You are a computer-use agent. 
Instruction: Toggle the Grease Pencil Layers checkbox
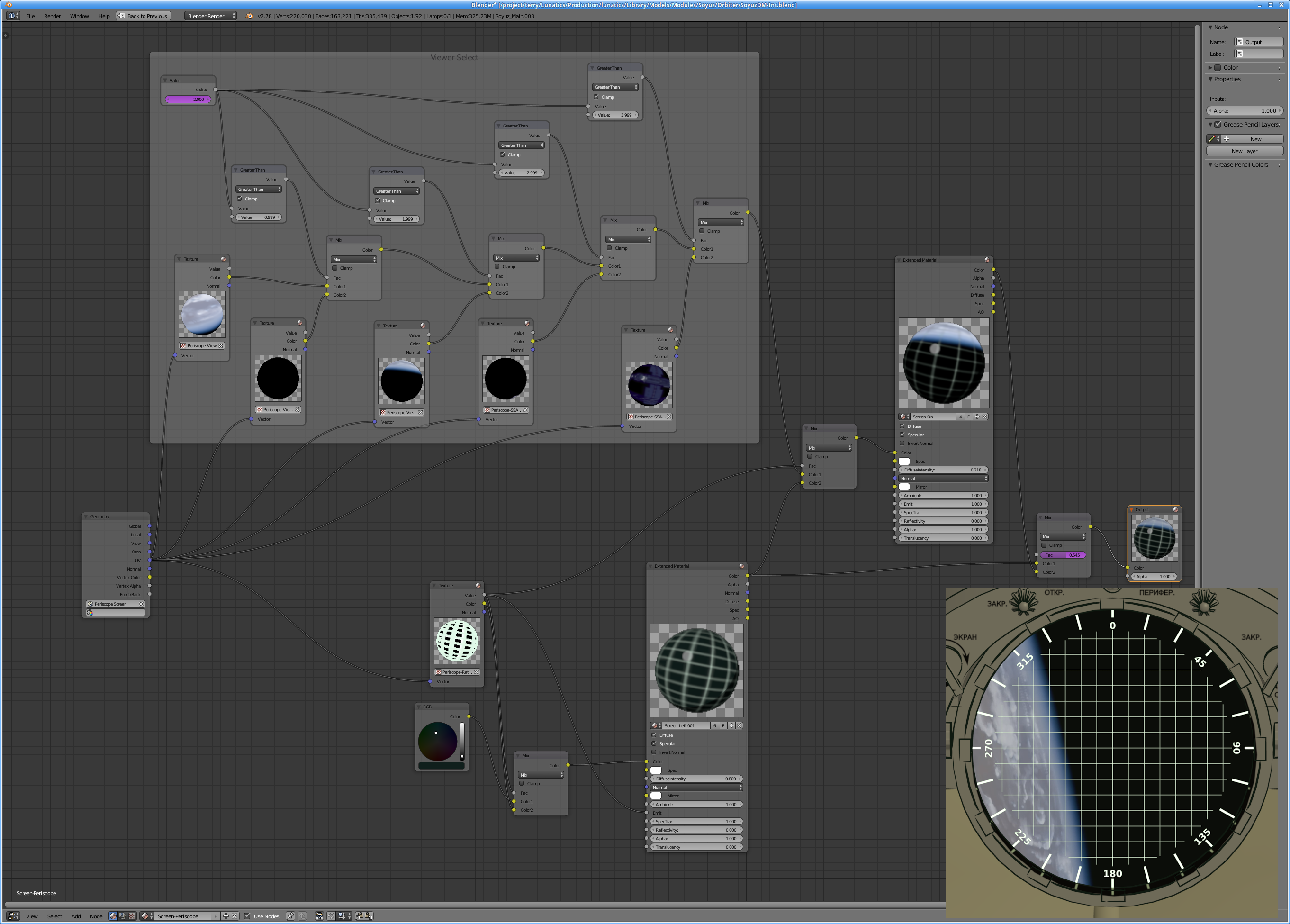[1218, 125]
